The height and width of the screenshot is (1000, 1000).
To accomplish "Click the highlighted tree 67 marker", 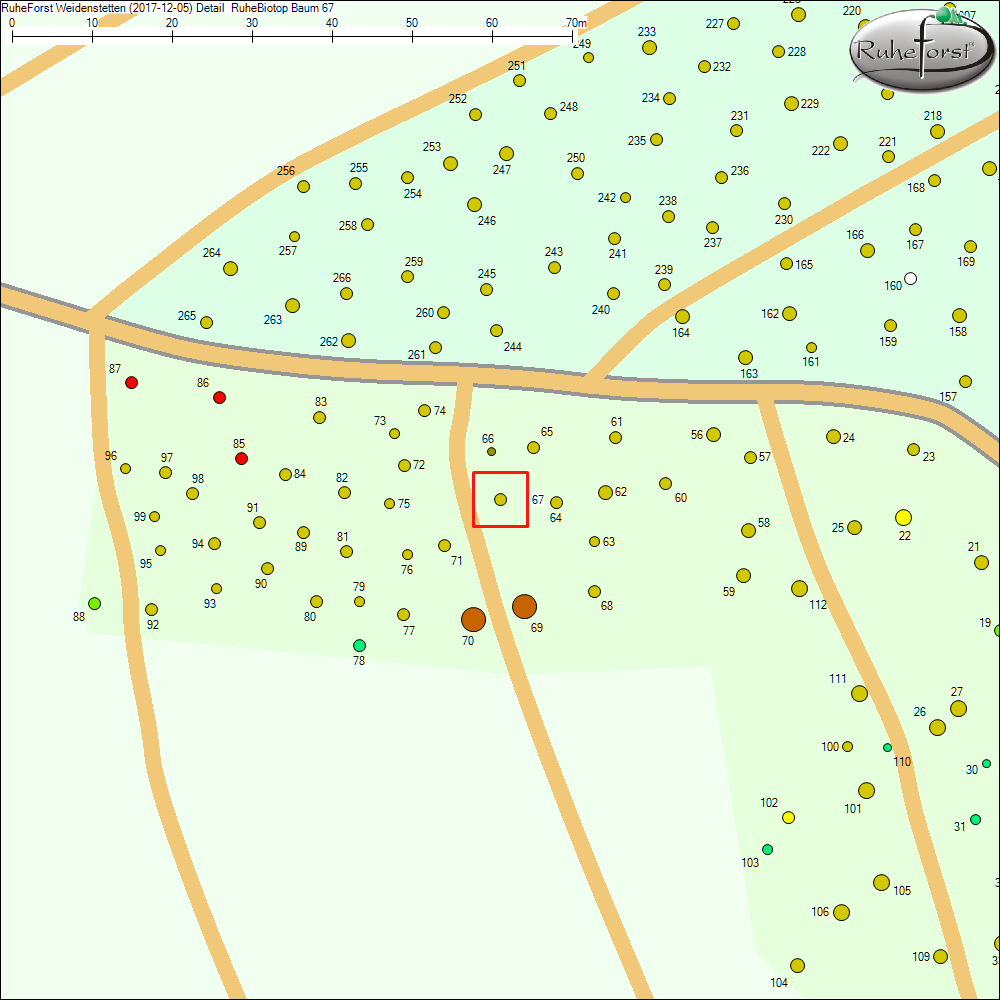I will 500,499.
